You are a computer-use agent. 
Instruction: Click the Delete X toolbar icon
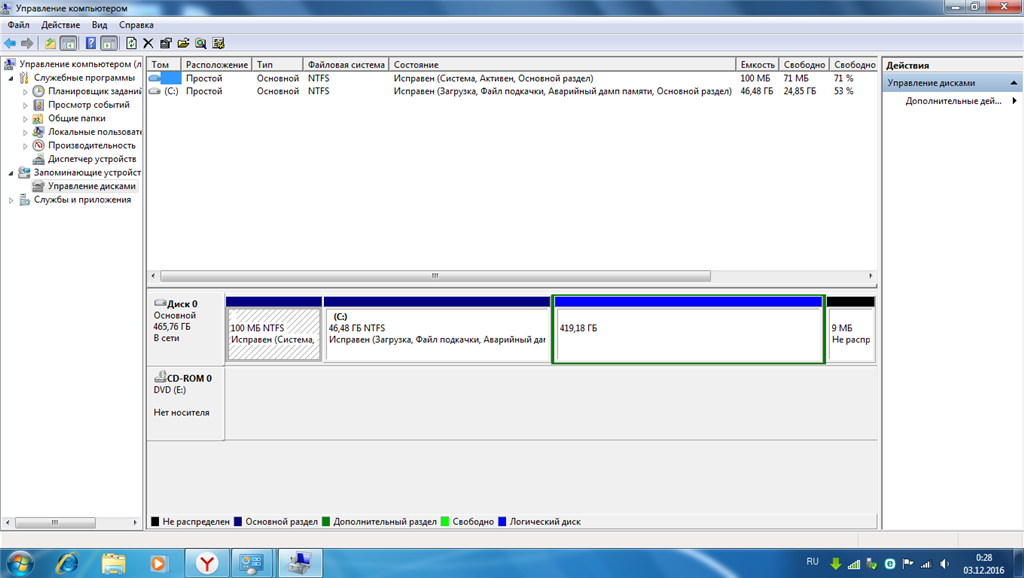148,44
